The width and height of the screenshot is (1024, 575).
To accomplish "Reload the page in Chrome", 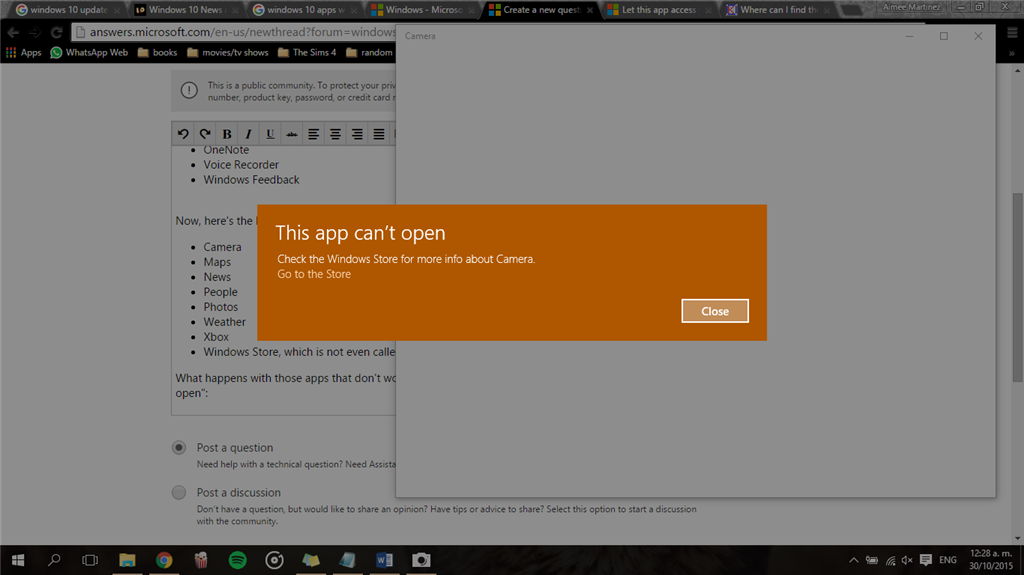I will coord(57,32).
